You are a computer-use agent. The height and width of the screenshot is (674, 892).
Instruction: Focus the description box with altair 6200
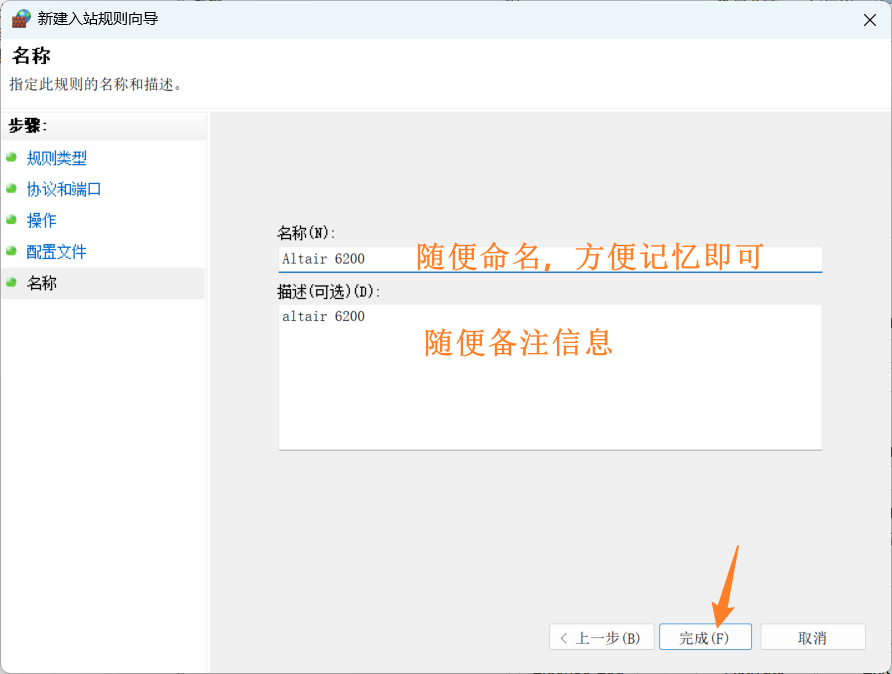(x=550, y=376)
